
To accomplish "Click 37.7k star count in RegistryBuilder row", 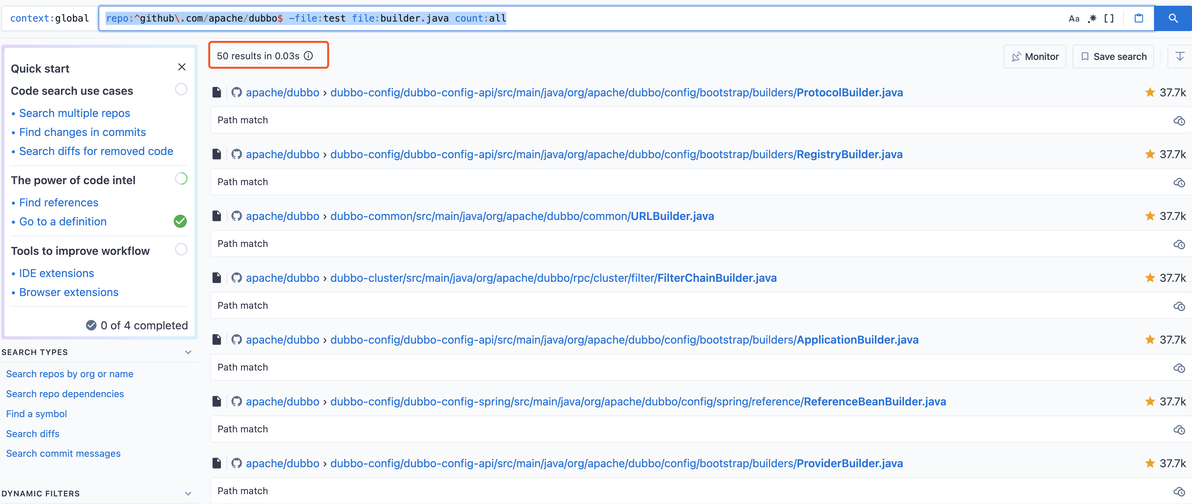I will [1172, 154].
